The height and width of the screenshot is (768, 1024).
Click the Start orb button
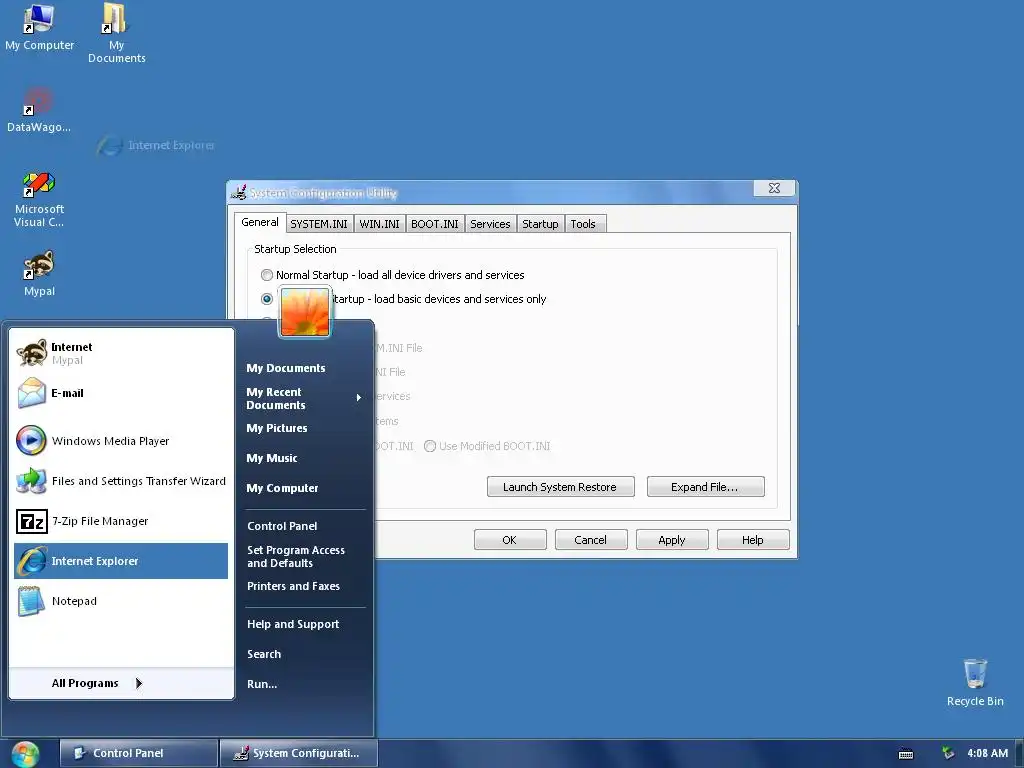pos(25,754)
